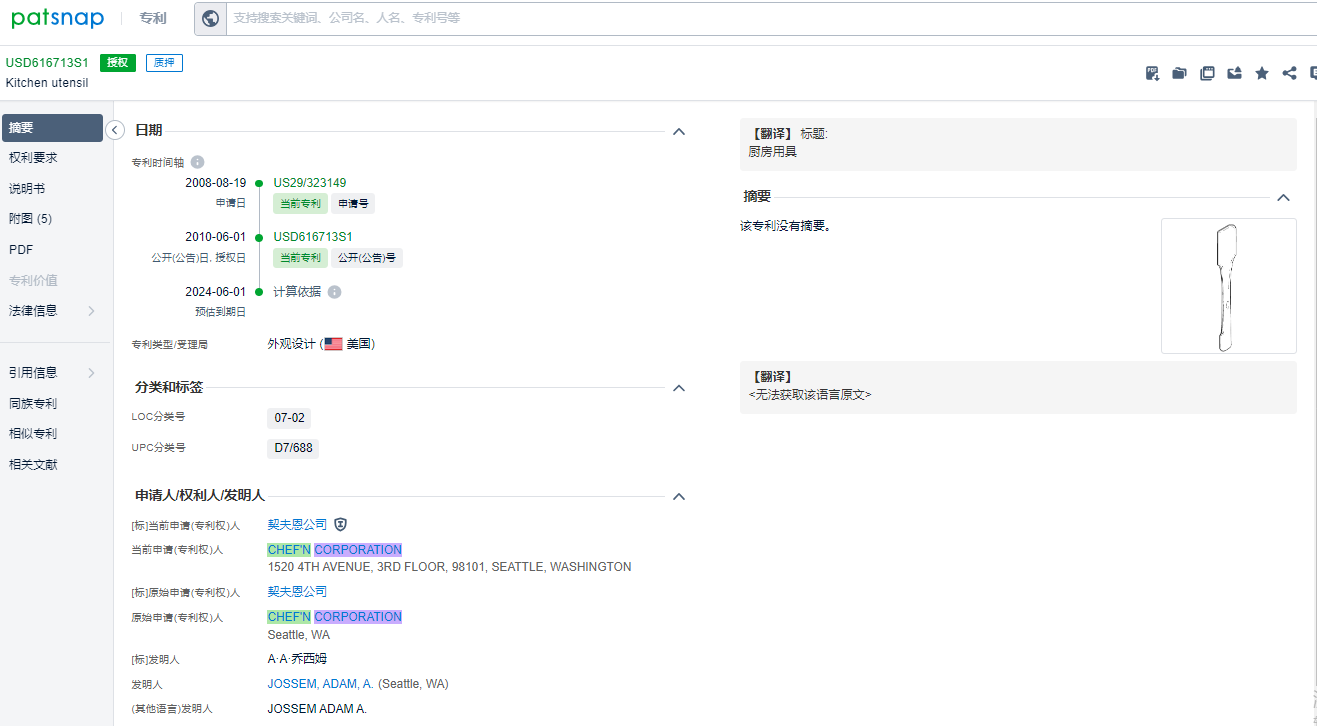Open inventor JOSSEM, ADAM, A. link
The image size is (1317, 726).
pos(320,684)
